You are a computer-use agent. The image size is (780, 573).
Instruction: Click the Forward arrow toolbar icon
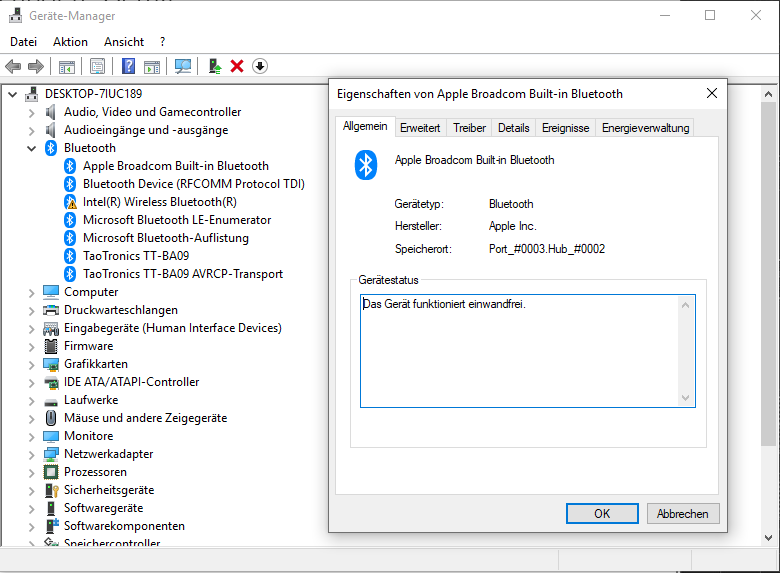coord(36,66)
